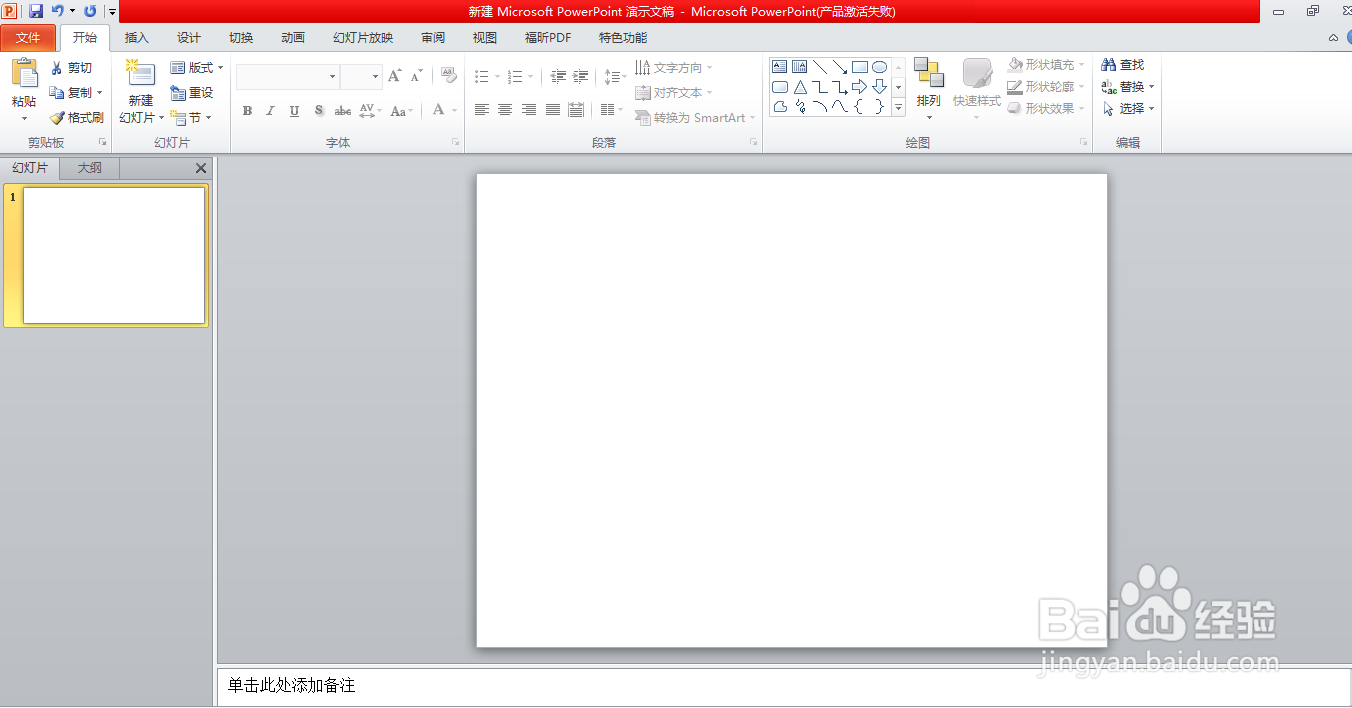Click the notes field 单击此处添加备注
This screenshot has height=708, width=1352.
[783, 686]
